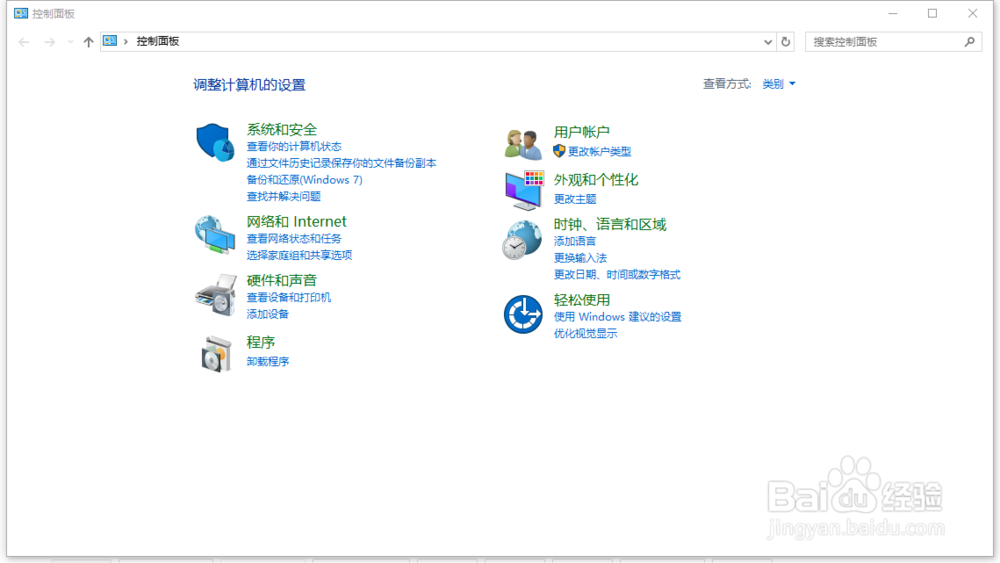Focus the 搜索控制面板 search box
1000x563 pixels.
pyautogui.click(x=893, y=42)
